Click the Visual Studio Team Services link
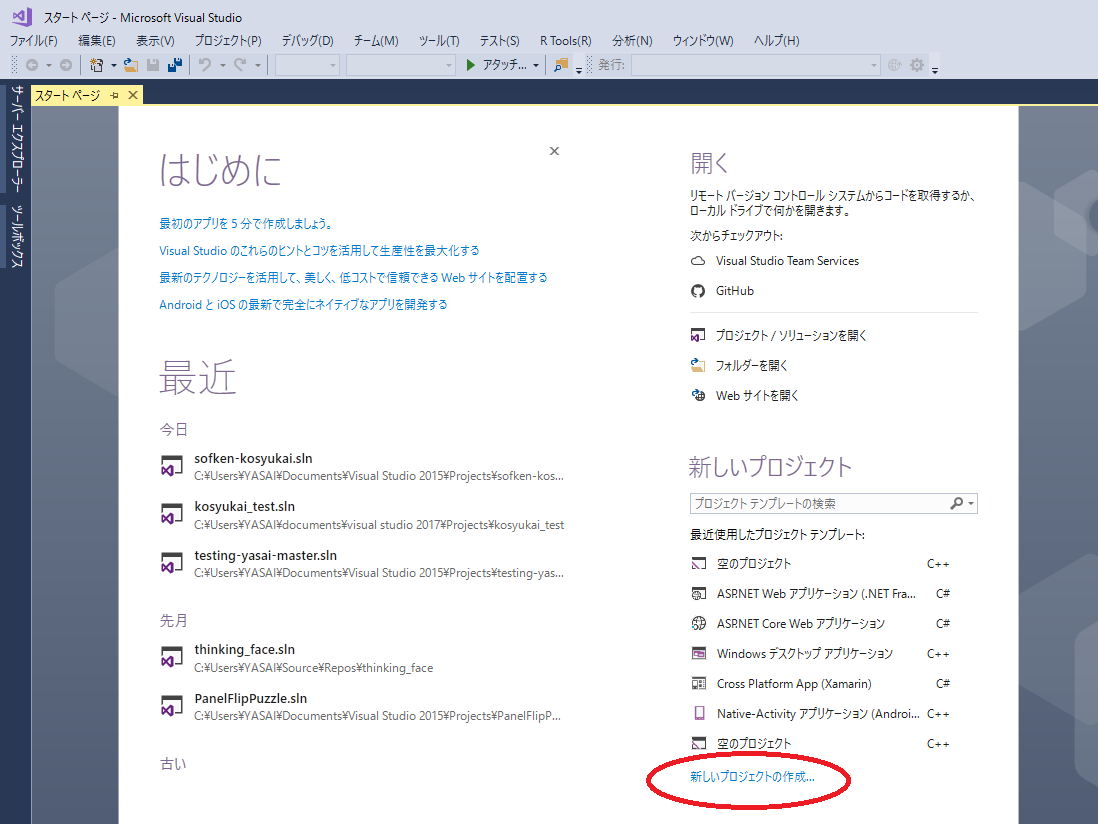Screen dimensions: 1098x824 coord(787,261)
